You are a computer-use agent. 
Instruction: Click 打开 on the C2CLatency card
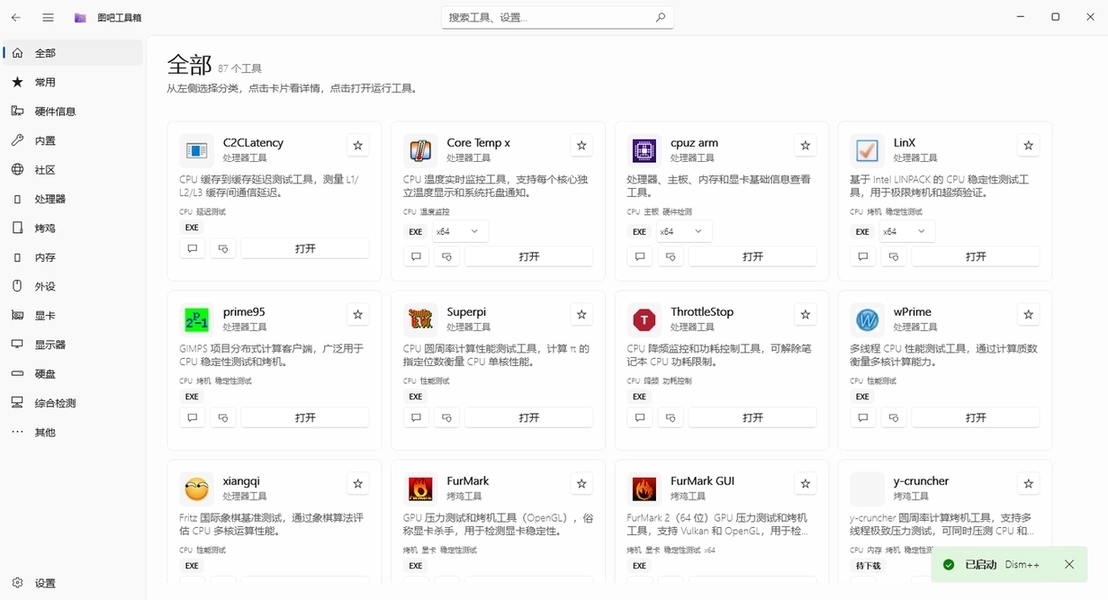coord(305,249)
